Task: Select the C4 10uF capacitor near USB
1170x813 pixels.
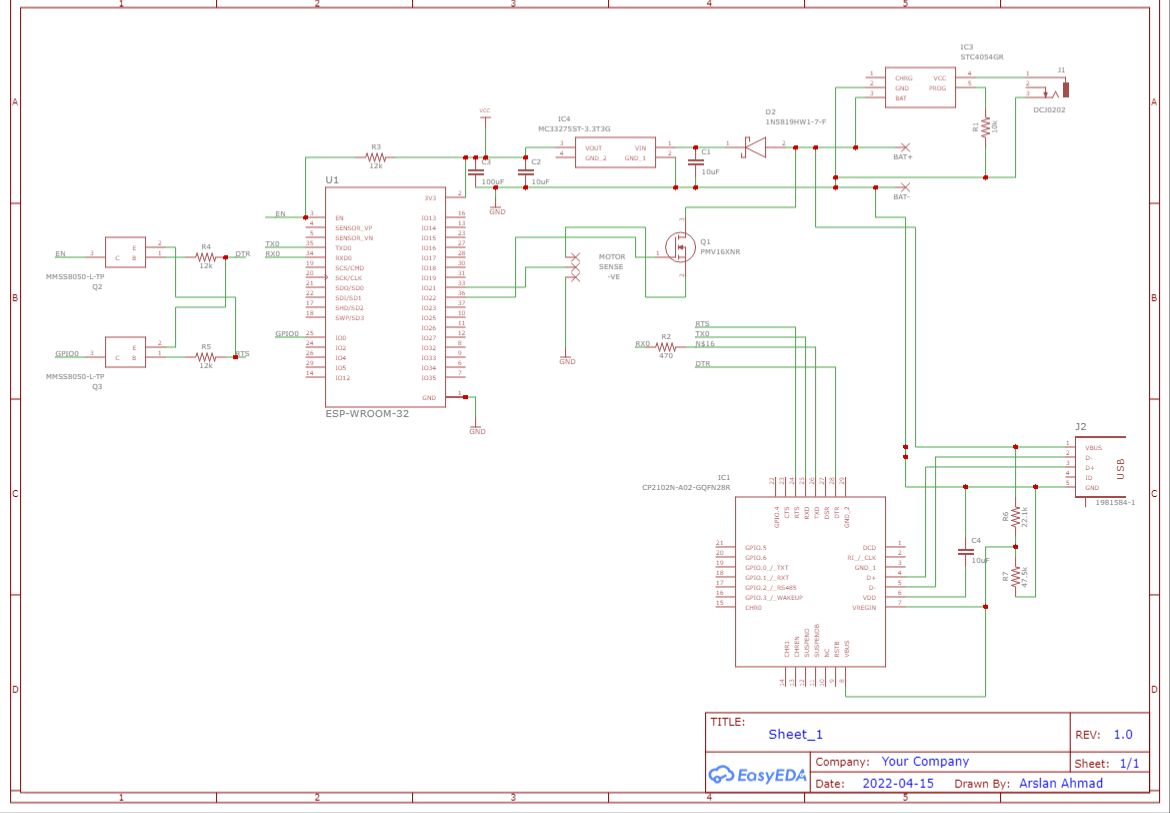Action: [966, 552]
